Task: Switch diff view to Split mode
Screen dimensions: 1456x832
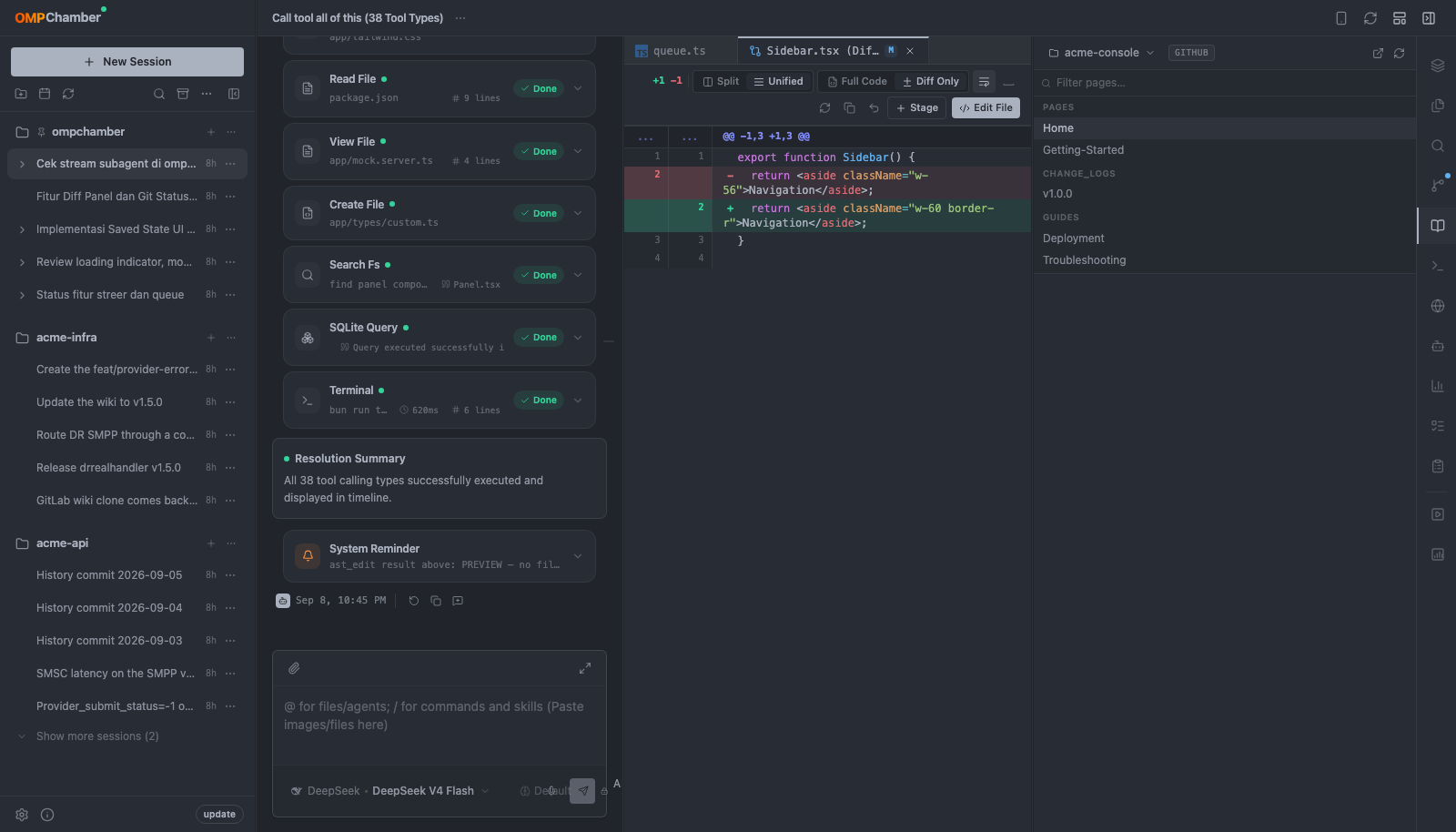Action: coord(721,82)
